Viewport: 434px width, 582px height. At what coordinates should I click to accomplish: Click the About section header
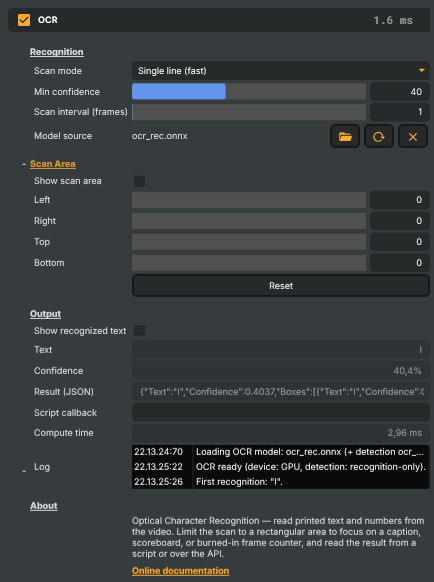(x=43, y=506)
